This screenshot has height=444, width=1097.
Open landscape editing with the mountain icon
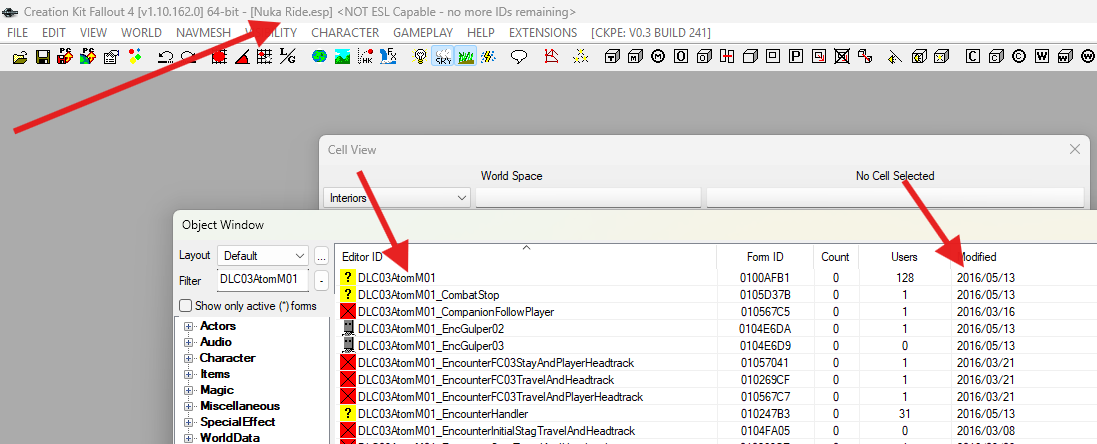click(x=342, y=57)
